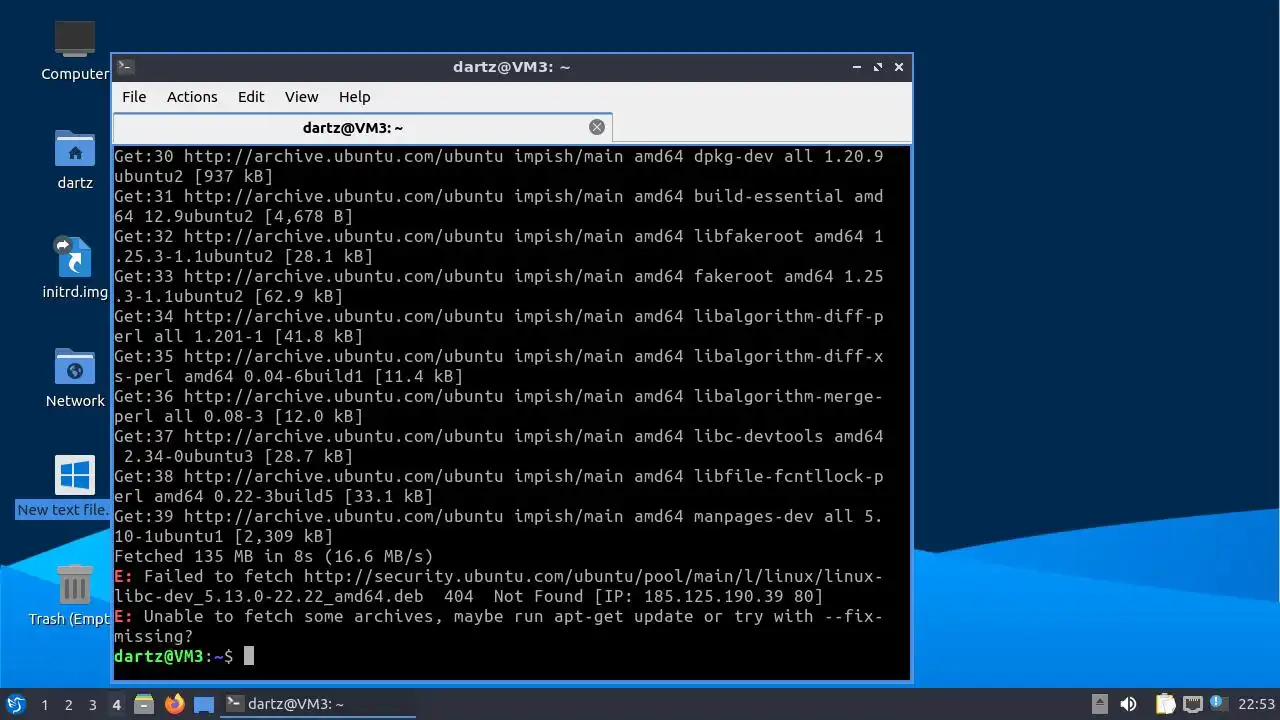
Task: Open the volume control tray icon
Action: [1128, 704]
